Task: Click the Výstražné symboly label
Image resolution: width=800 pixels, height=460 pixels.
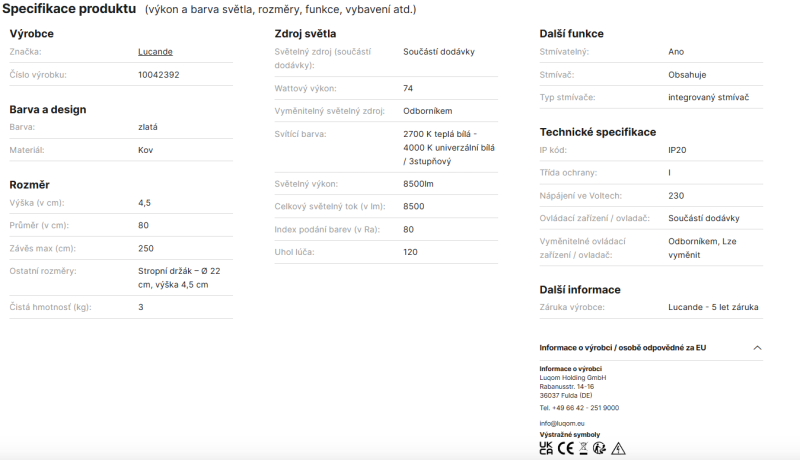Action: click(569, 435)
